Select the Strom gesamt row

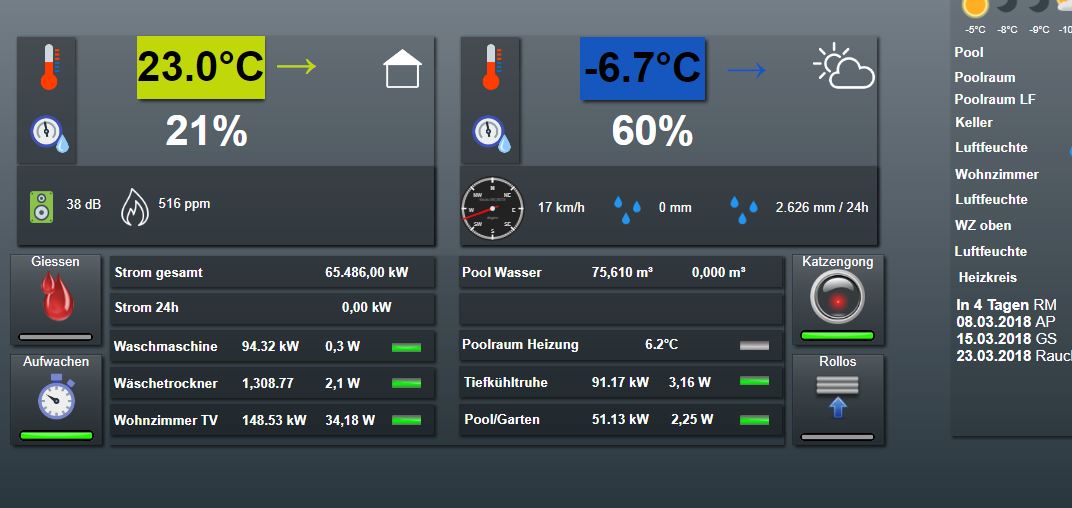click(x=272, y=272)
